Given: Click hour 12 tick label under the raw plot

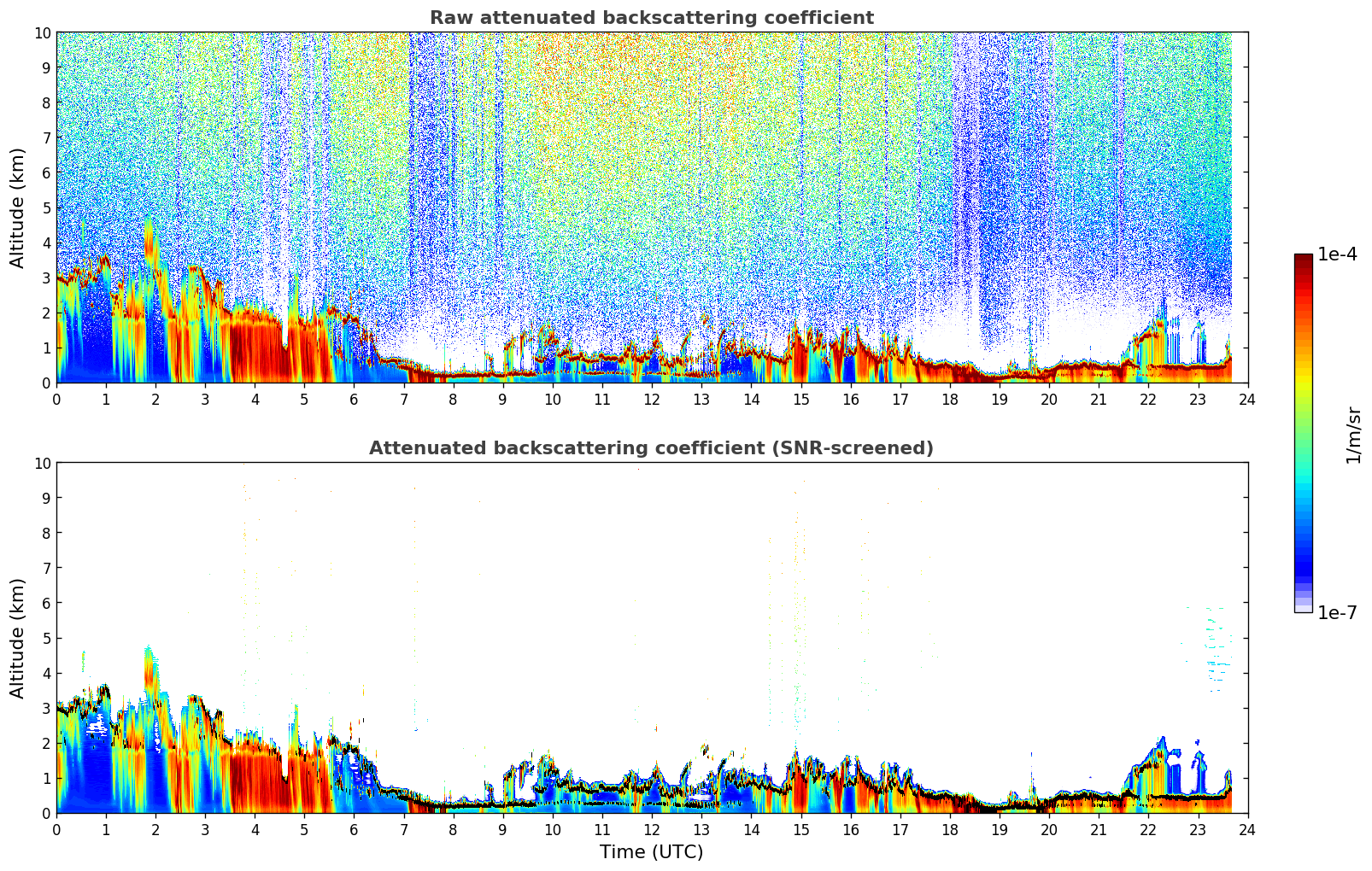Looking at the screenshot, I should [652, 399].
